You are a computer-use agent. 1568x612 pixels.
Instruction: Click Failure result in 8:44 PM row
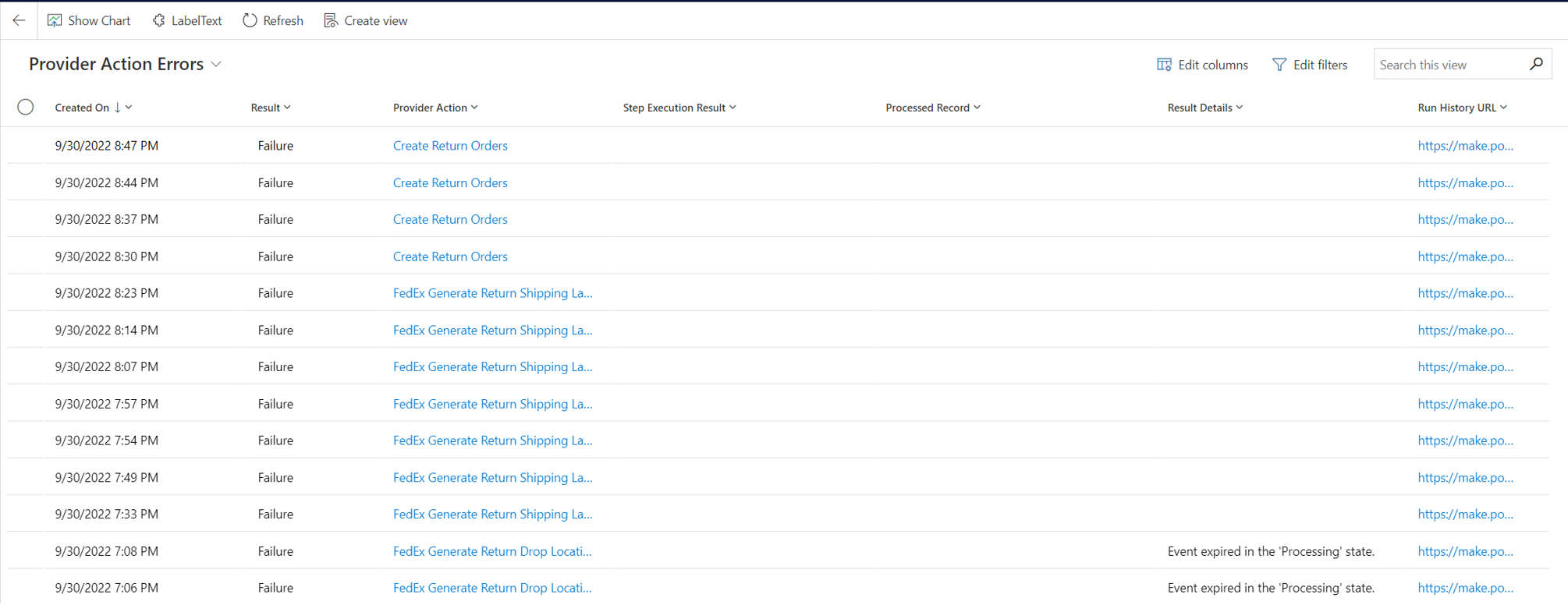click(x=275, y=182)
